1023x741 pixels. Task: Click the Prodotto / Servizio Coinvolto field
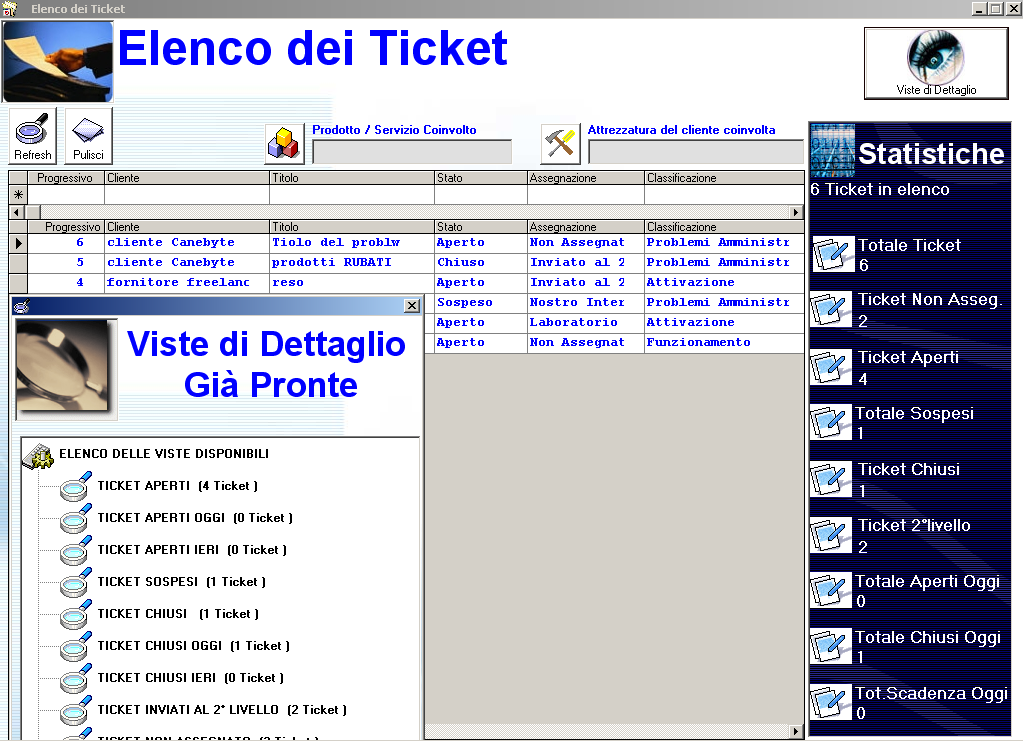[x=412, y=152]
